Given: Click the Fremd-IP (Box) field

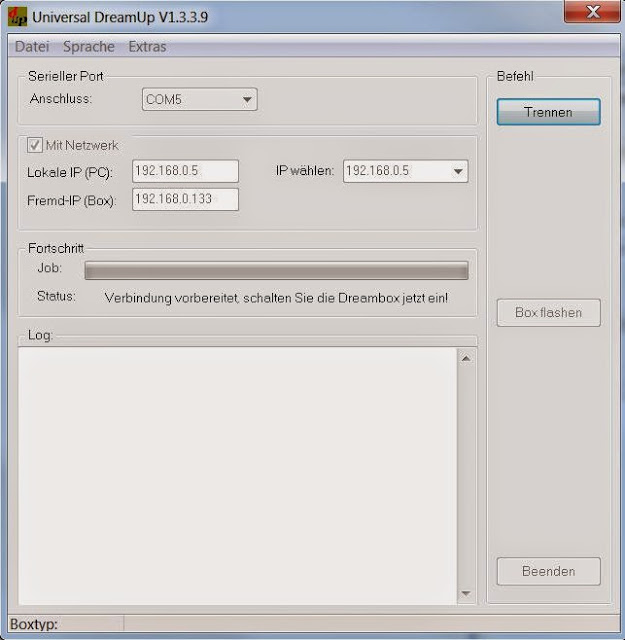Looking at the screenshot, I should [185, 199].
